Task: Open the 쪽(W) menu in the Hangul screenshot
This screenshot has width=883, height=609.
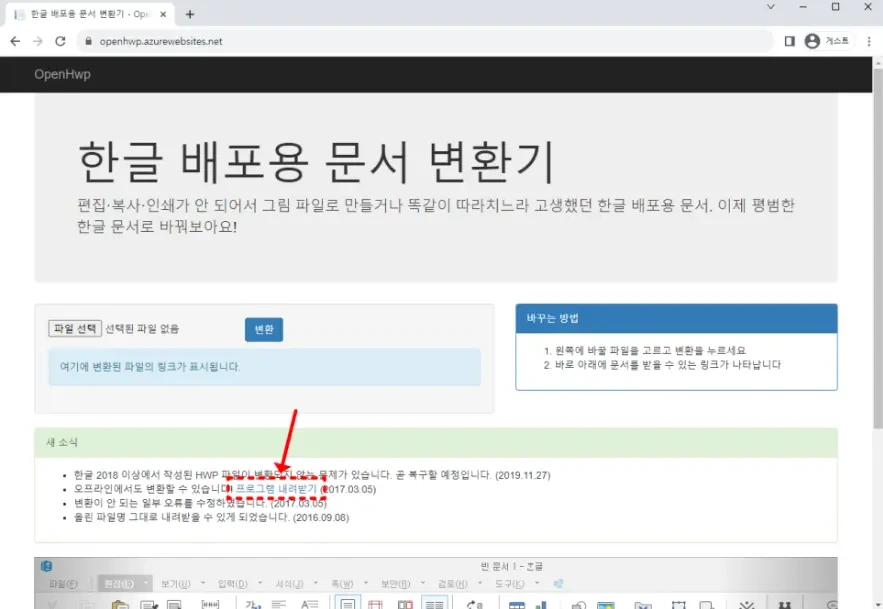Action: 342,584
